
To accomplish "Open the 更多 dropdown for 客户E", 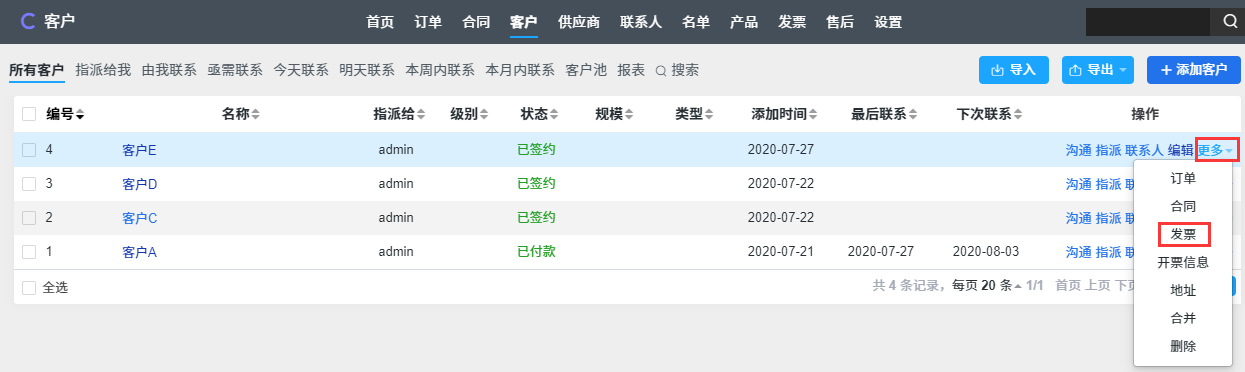I will pos(1217,150).
